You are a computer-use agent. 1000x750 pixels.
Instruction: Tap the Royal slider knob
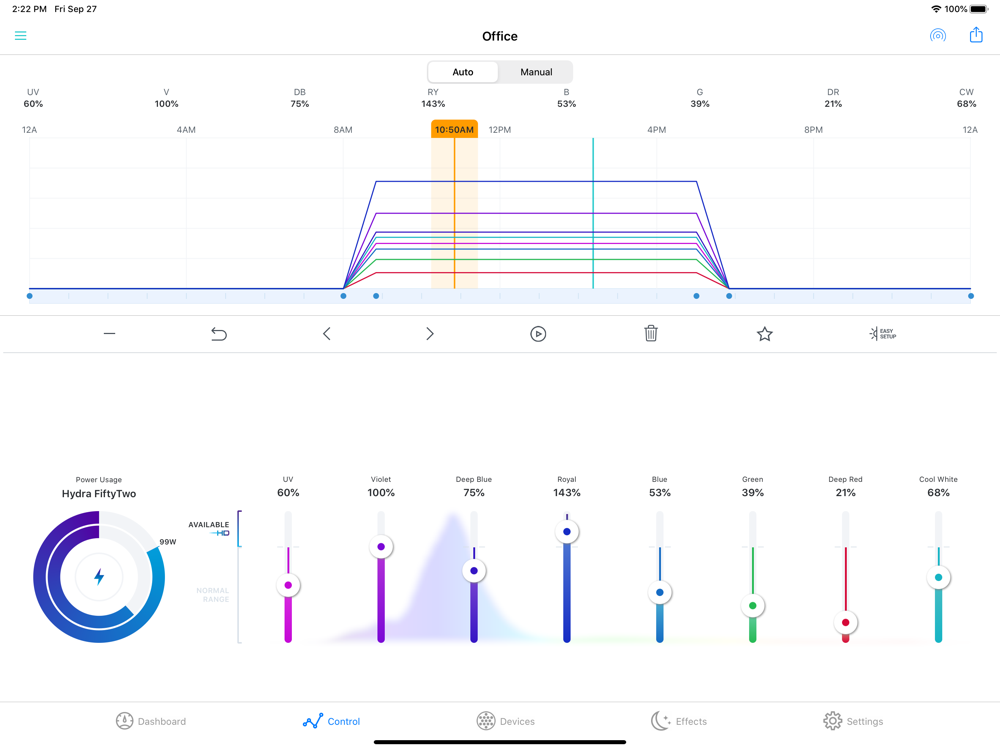click(567, 531)
